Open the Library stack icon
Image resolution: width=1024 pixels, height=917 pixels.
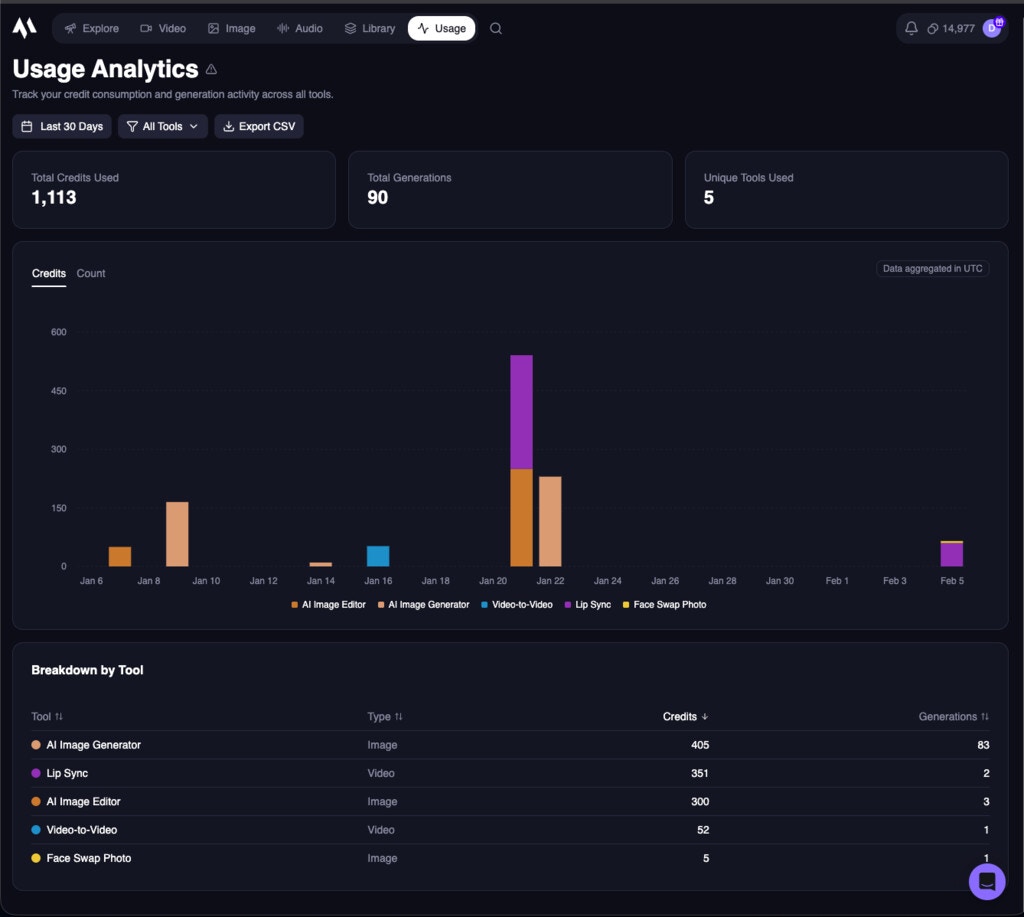[x=348, y=28]
